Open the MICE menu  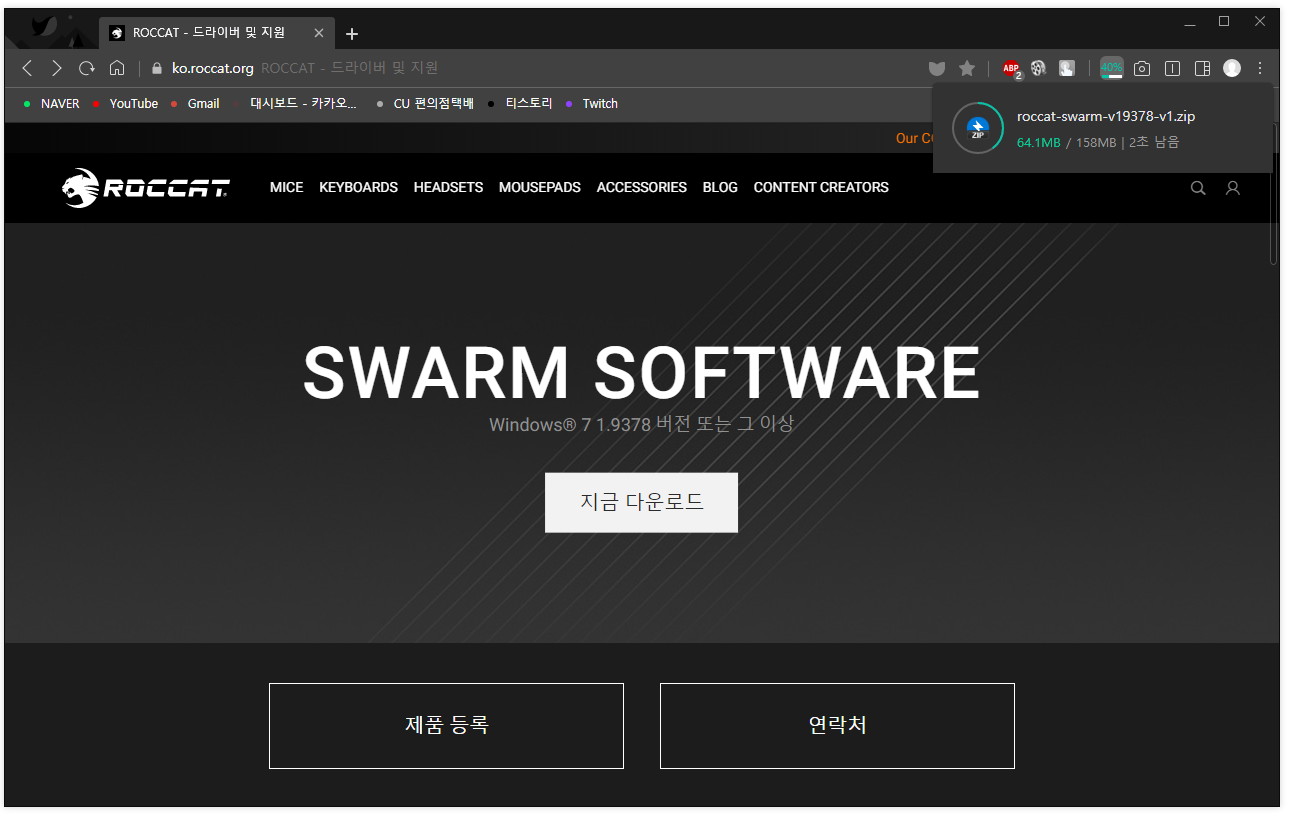(286, 187)
